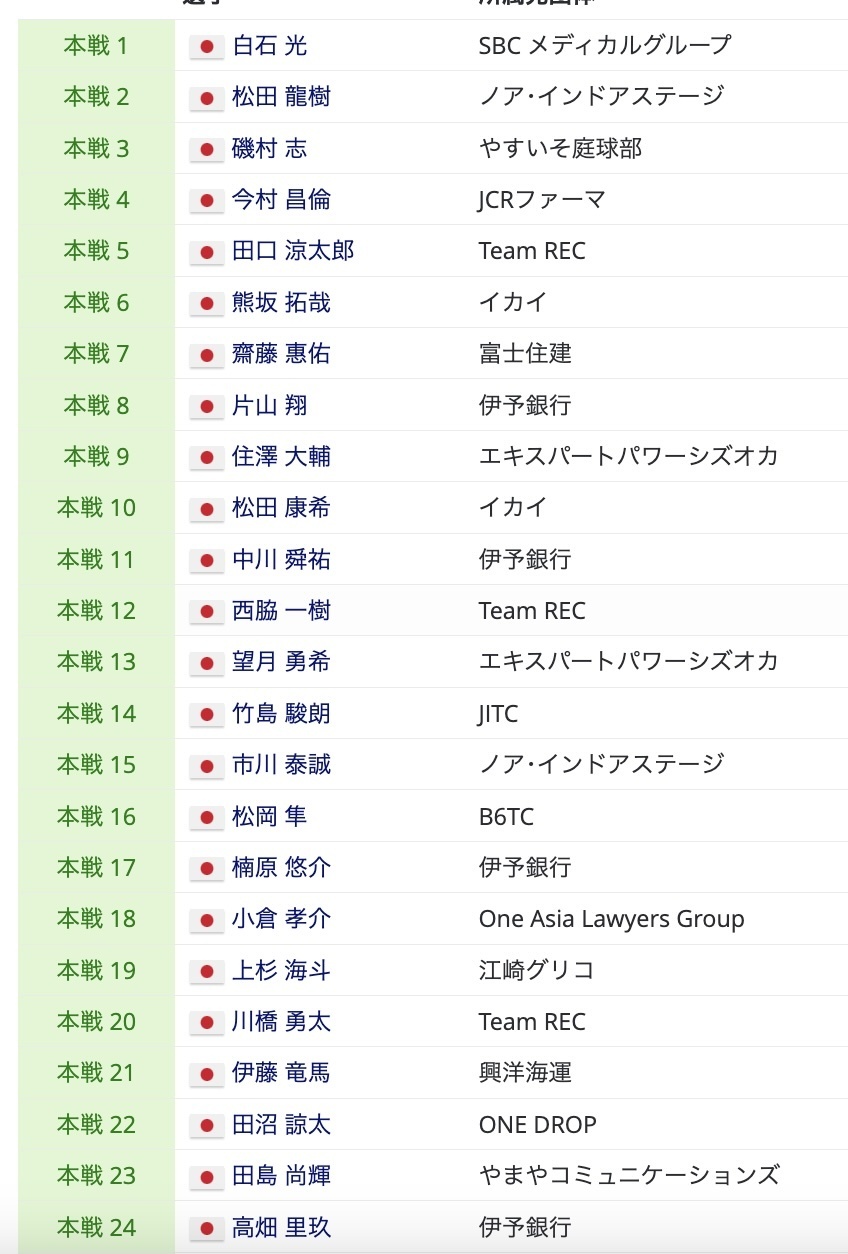Open profile of 望月 勇希

pos(281,662)
